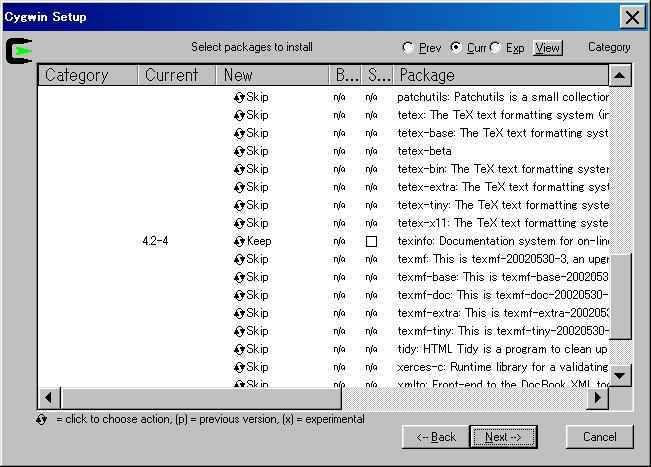Click the cycle icon for tetex-base row
The image size is (651, 467).
click(239, 134)
